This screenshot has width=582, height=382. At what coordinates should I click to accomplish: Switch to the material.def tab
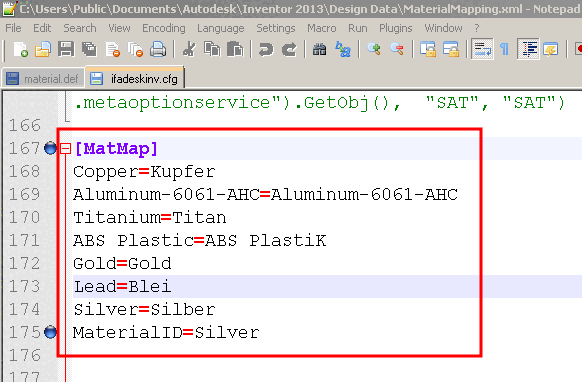tap(43, 78)
